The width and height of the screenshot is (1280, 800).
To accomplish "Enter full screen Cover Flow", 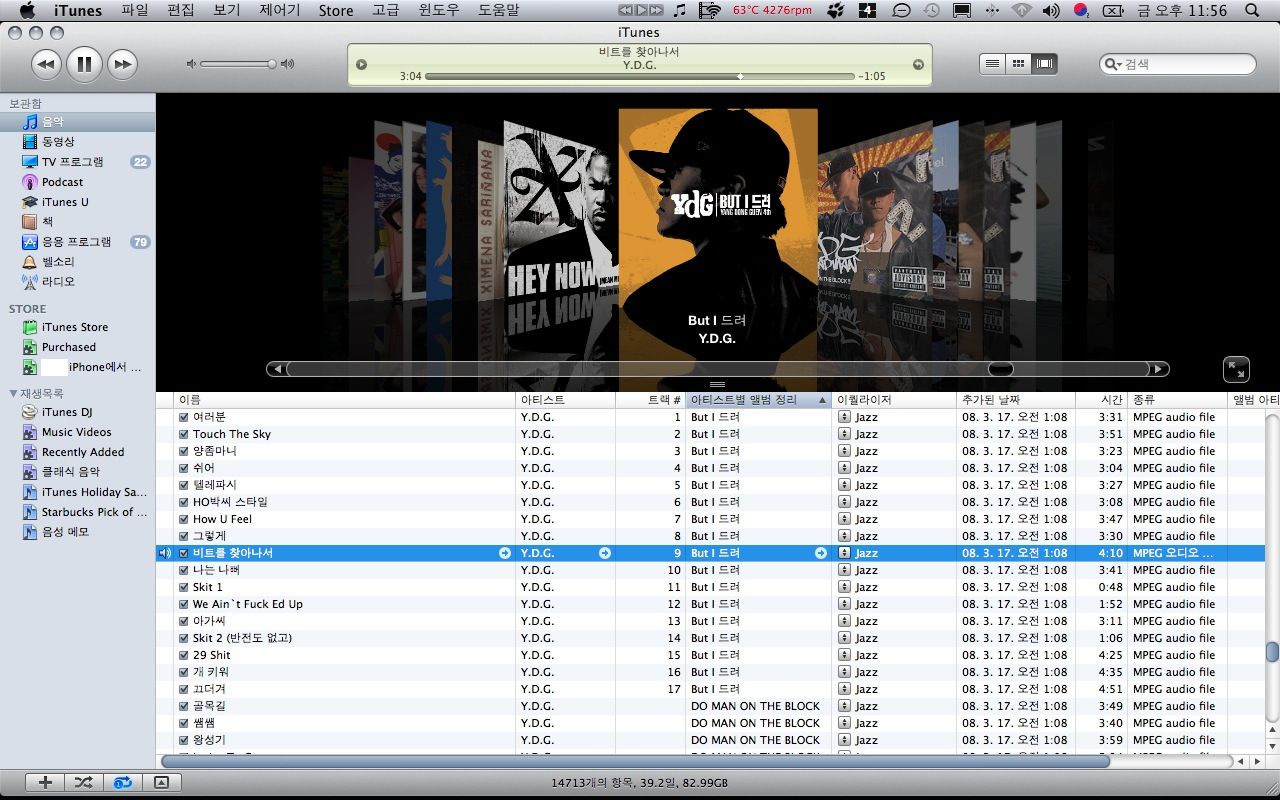I will [x=1236, y=369].
